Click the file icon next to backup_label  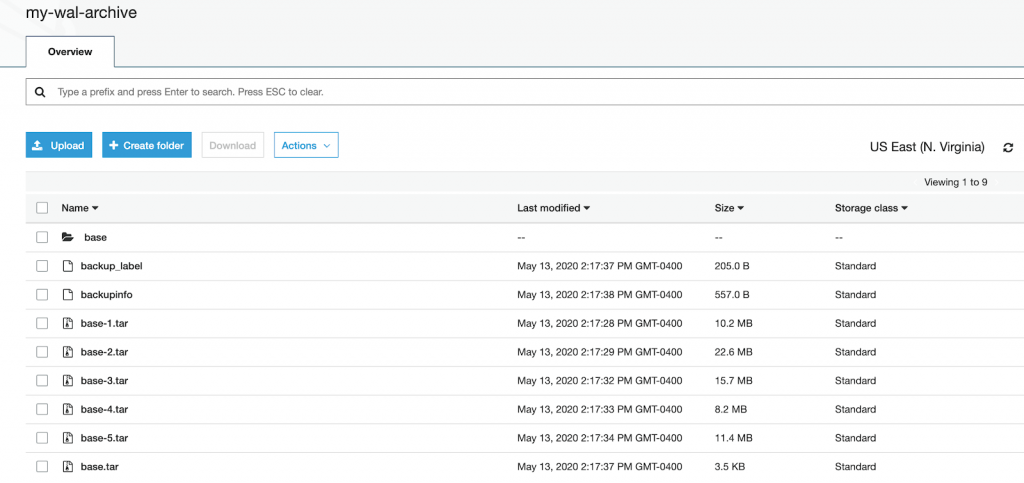(x=68, y=266)
